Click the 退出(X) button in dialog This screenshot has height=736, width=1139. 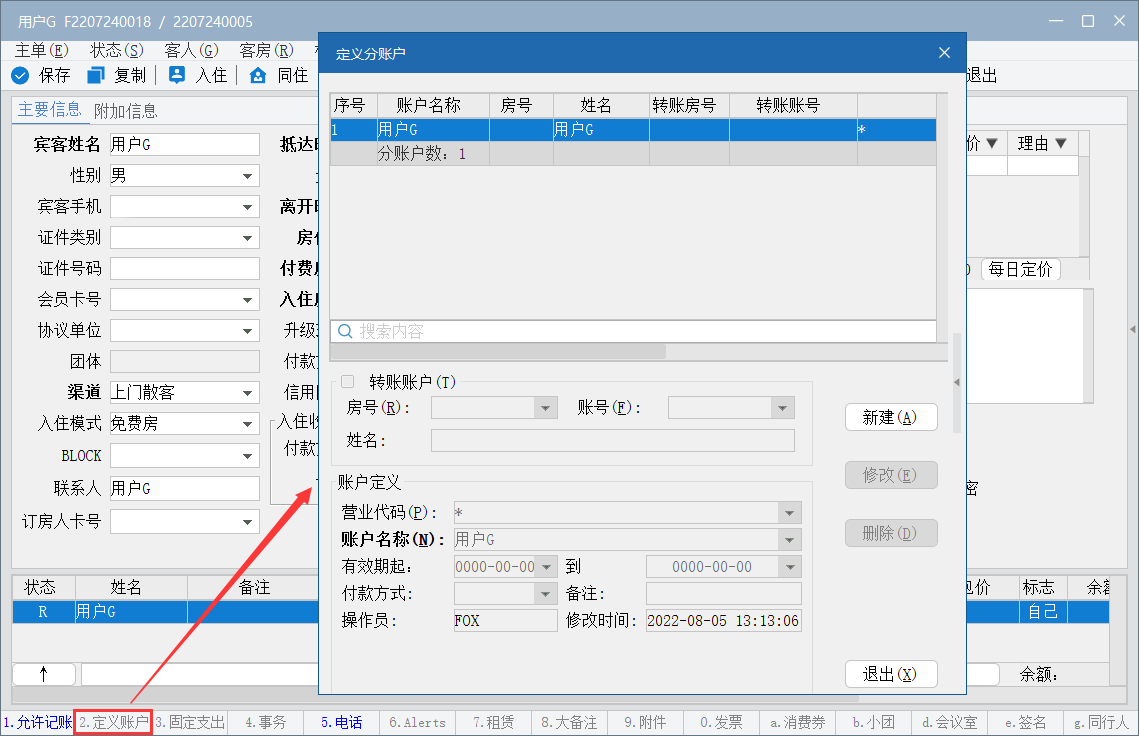point(890,674)
